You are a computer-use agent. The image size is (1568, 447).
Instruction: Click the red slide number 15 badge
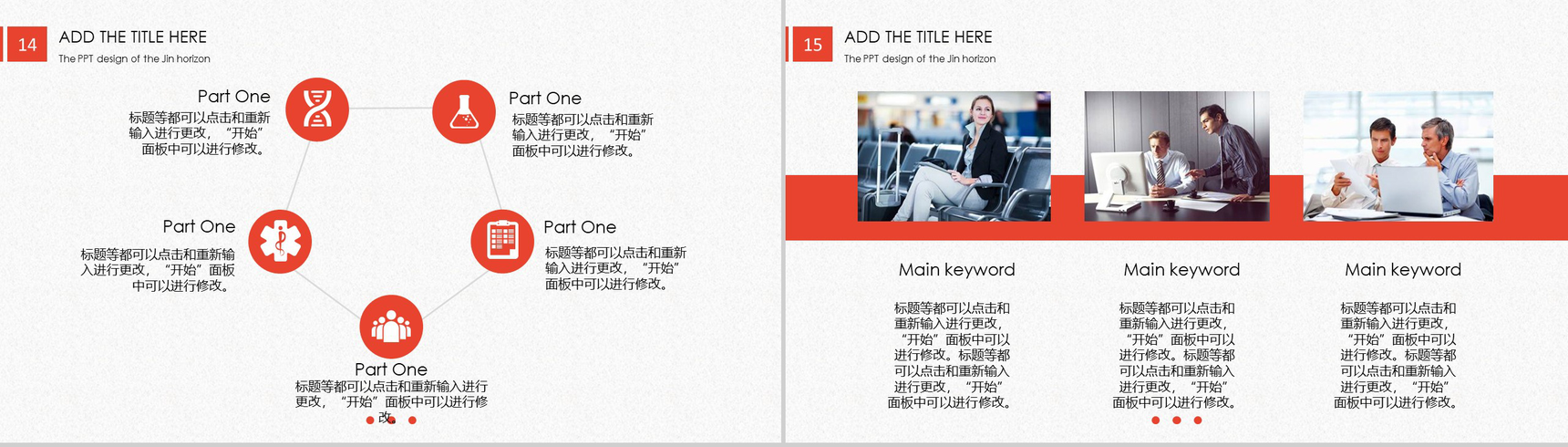pos(812,45)
